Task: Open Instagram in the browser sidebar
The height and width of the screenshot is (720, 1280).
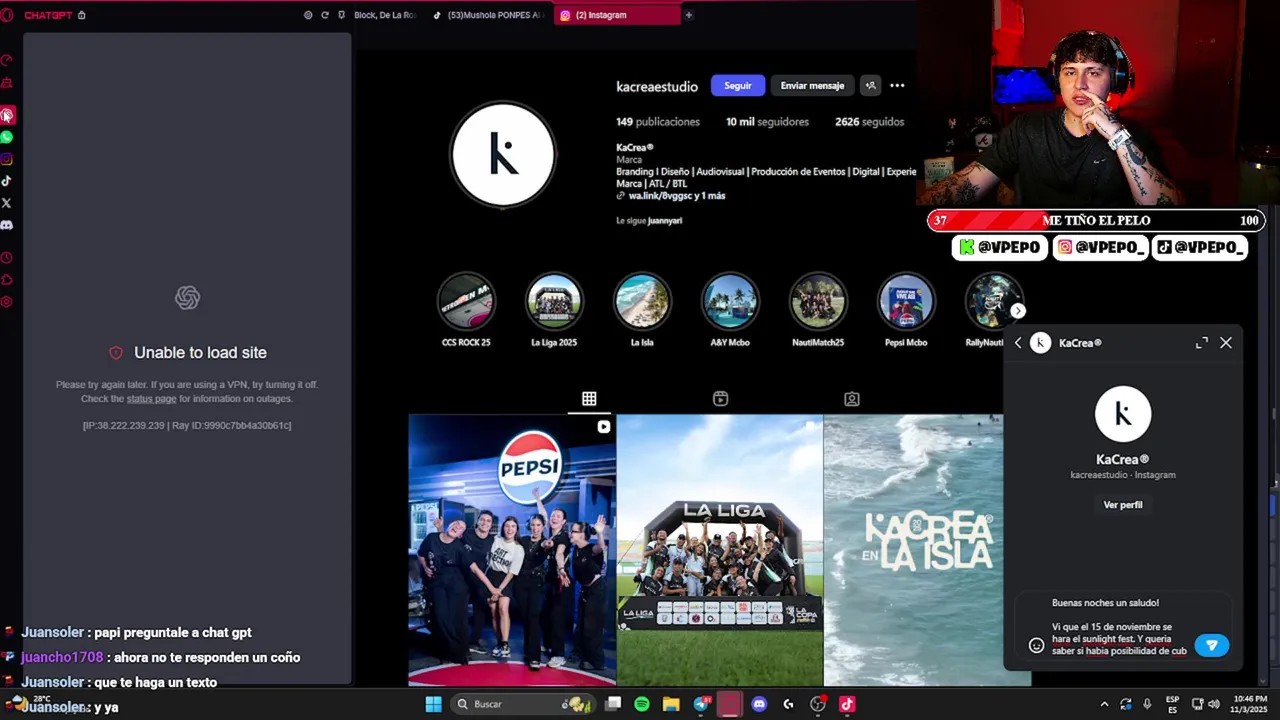Action: (x=6, y=159)
